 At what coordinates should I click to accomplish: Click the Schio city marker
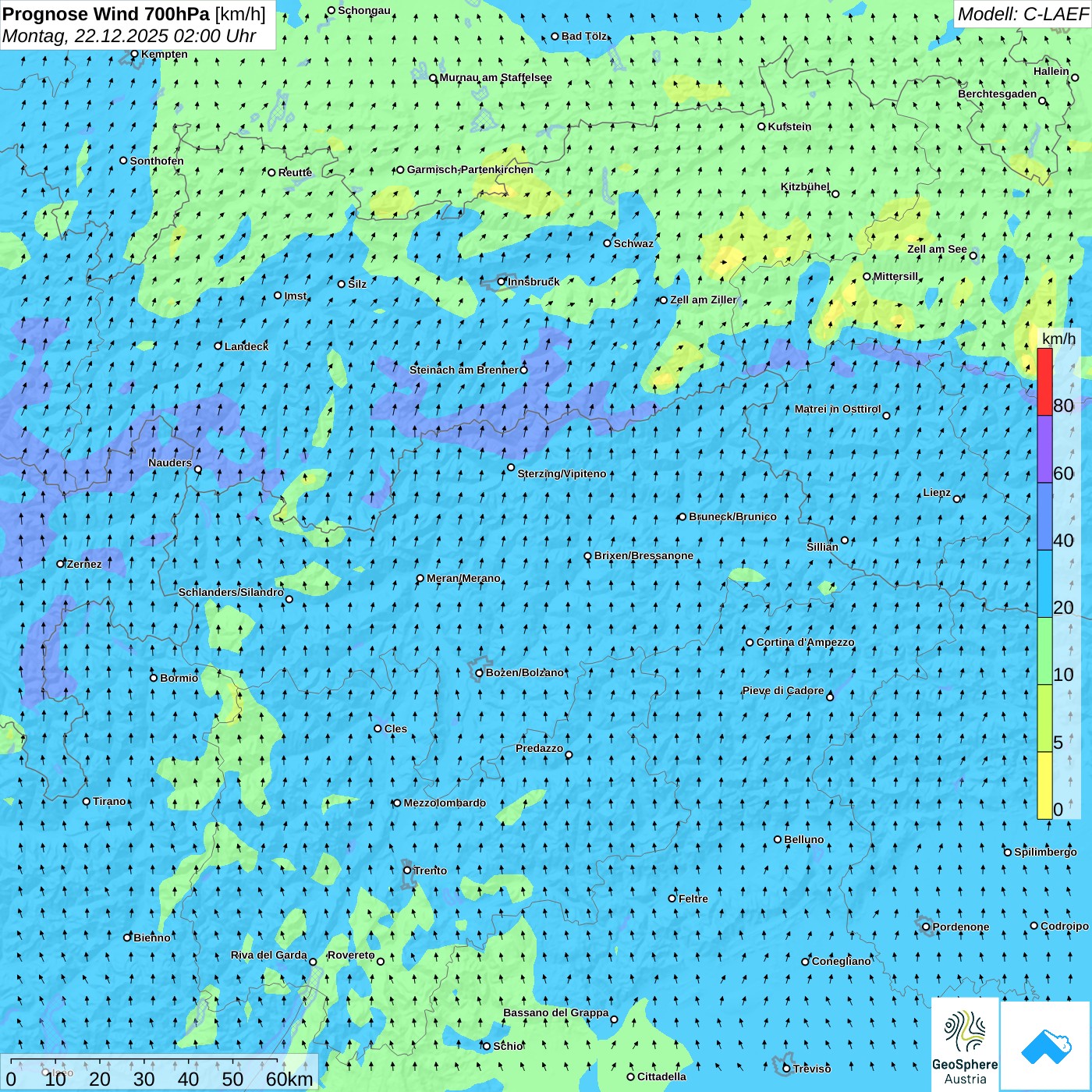487,1046
